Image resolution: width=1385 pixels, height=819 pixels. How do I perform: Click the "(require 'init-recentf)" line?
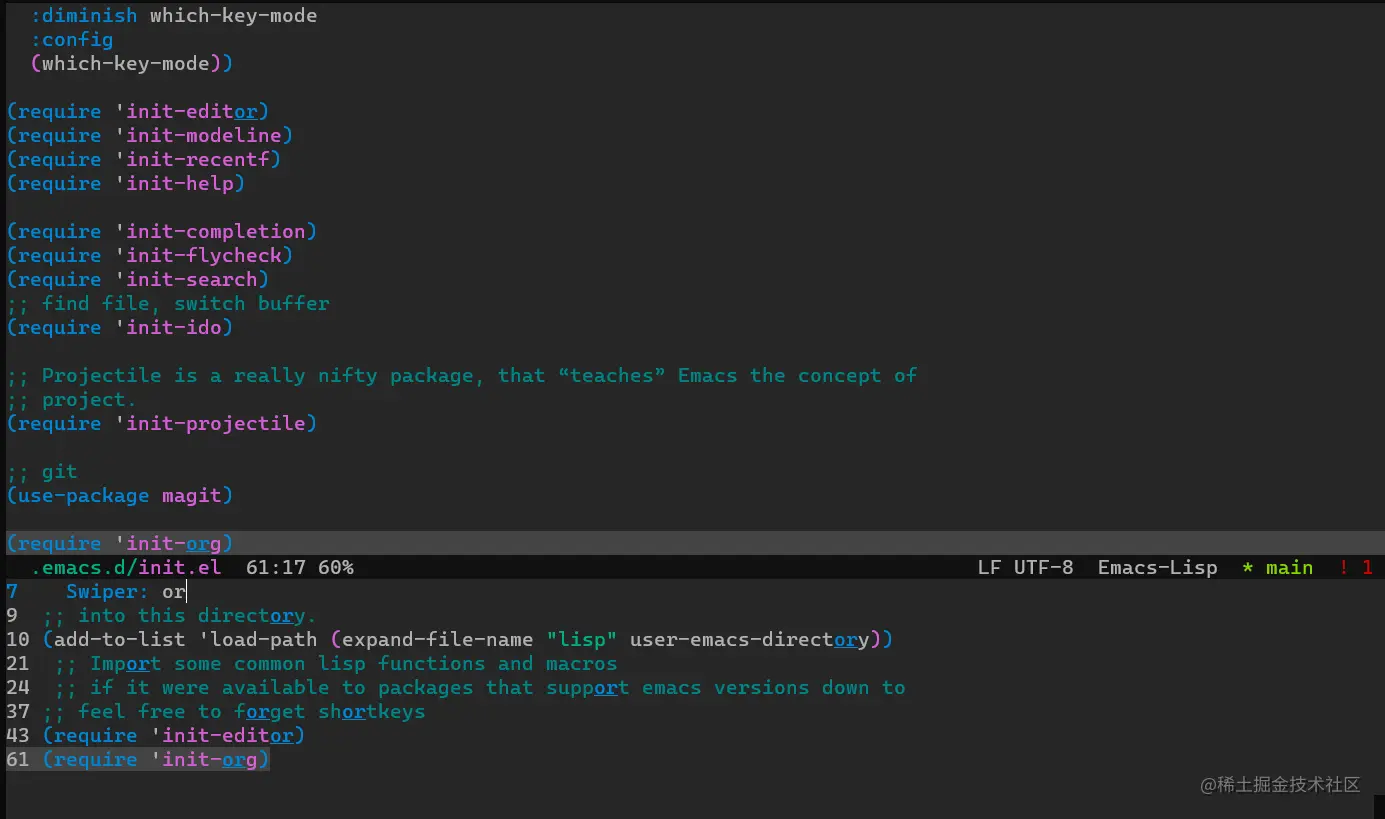pyautogui.click(x=144, y=159)
